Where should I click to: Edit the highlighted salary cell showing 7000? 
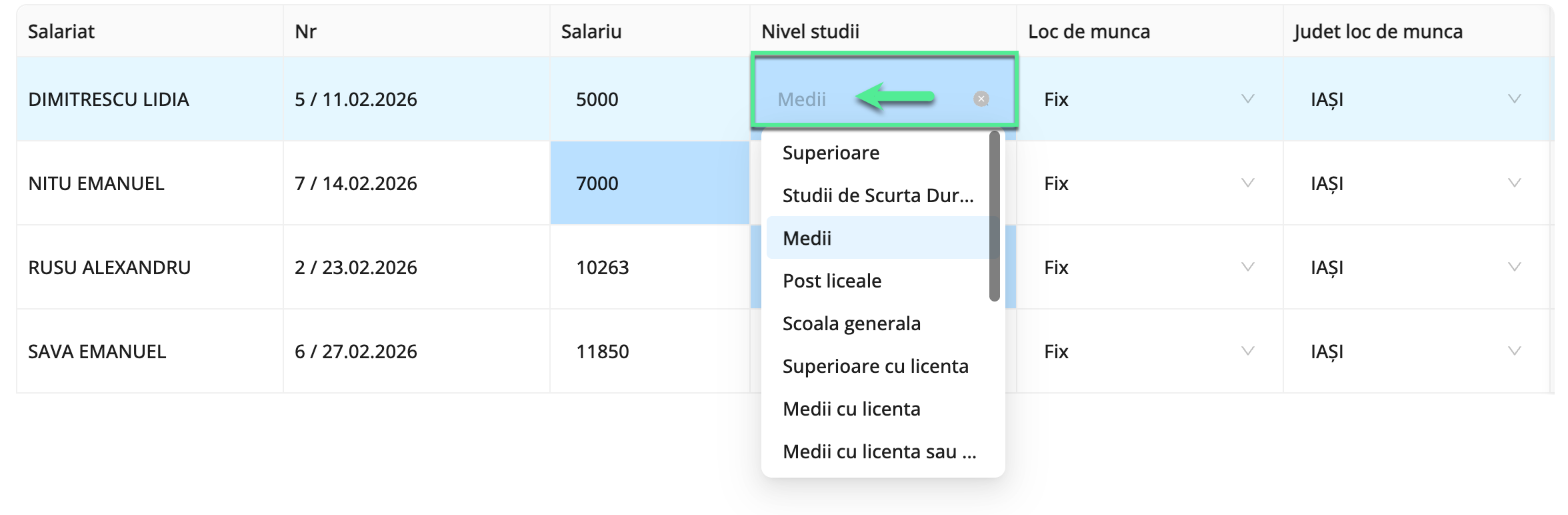pos(650,183)
